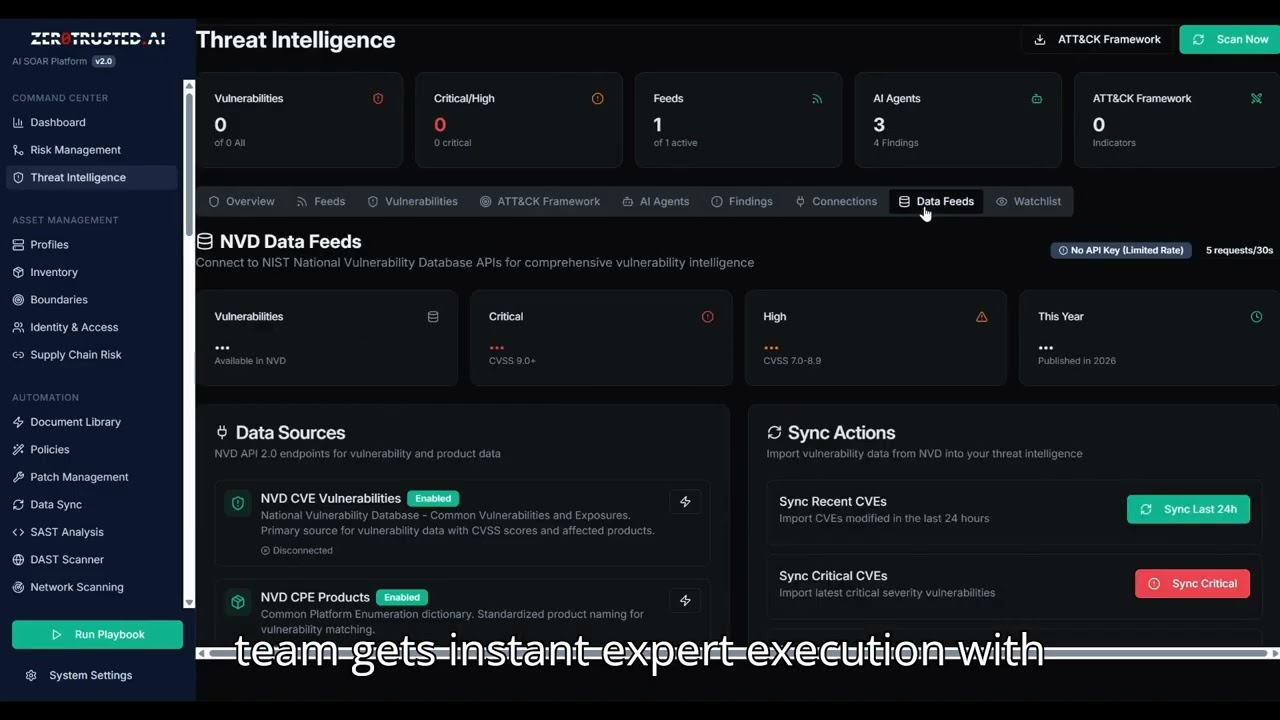Click the Dashboard chart icon
Image resolution: width=1280 pixels, height=720 pixels.
18,122
